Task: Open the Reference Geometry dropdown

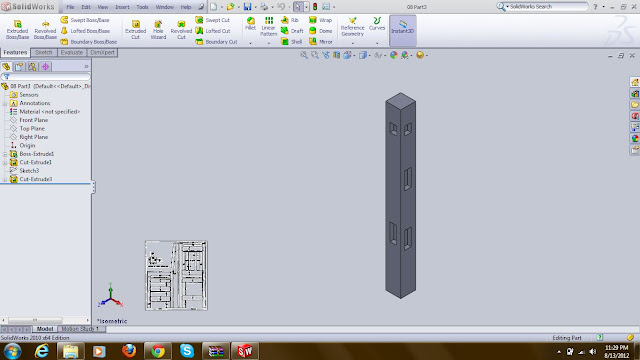Action: point(353,43)
